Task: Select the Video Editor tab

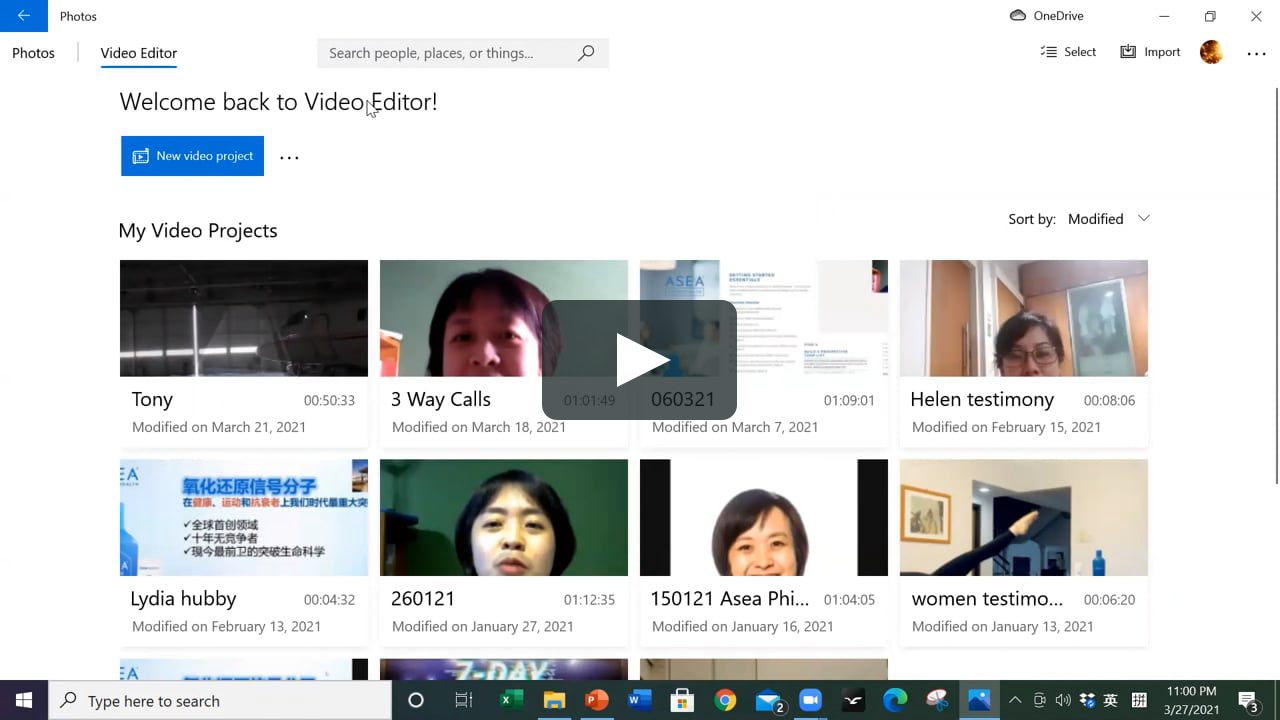Action: pyautogui.click(x=139, y=53)
